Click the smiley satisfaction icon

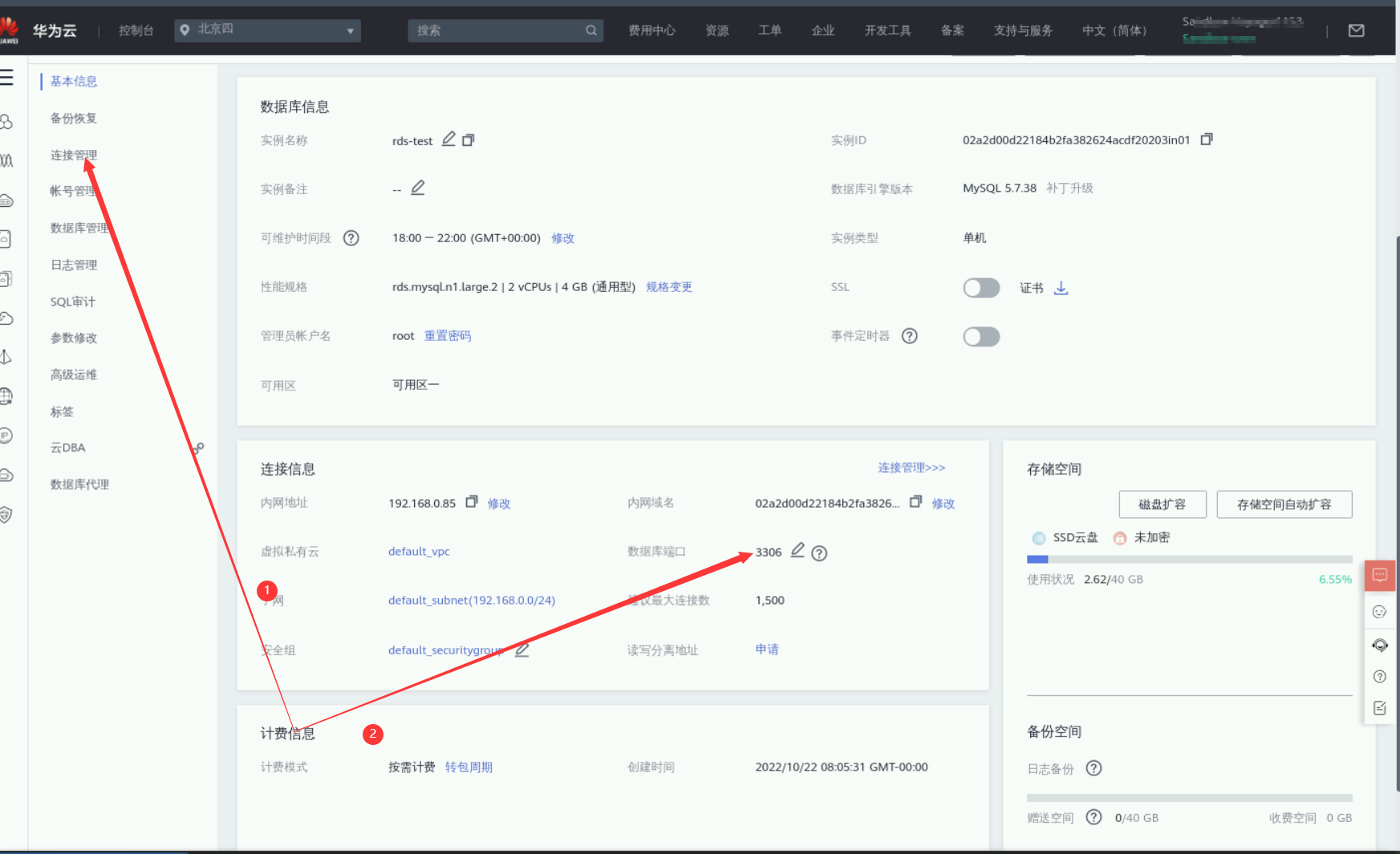pyautogui.click(x=1380, y=612)
